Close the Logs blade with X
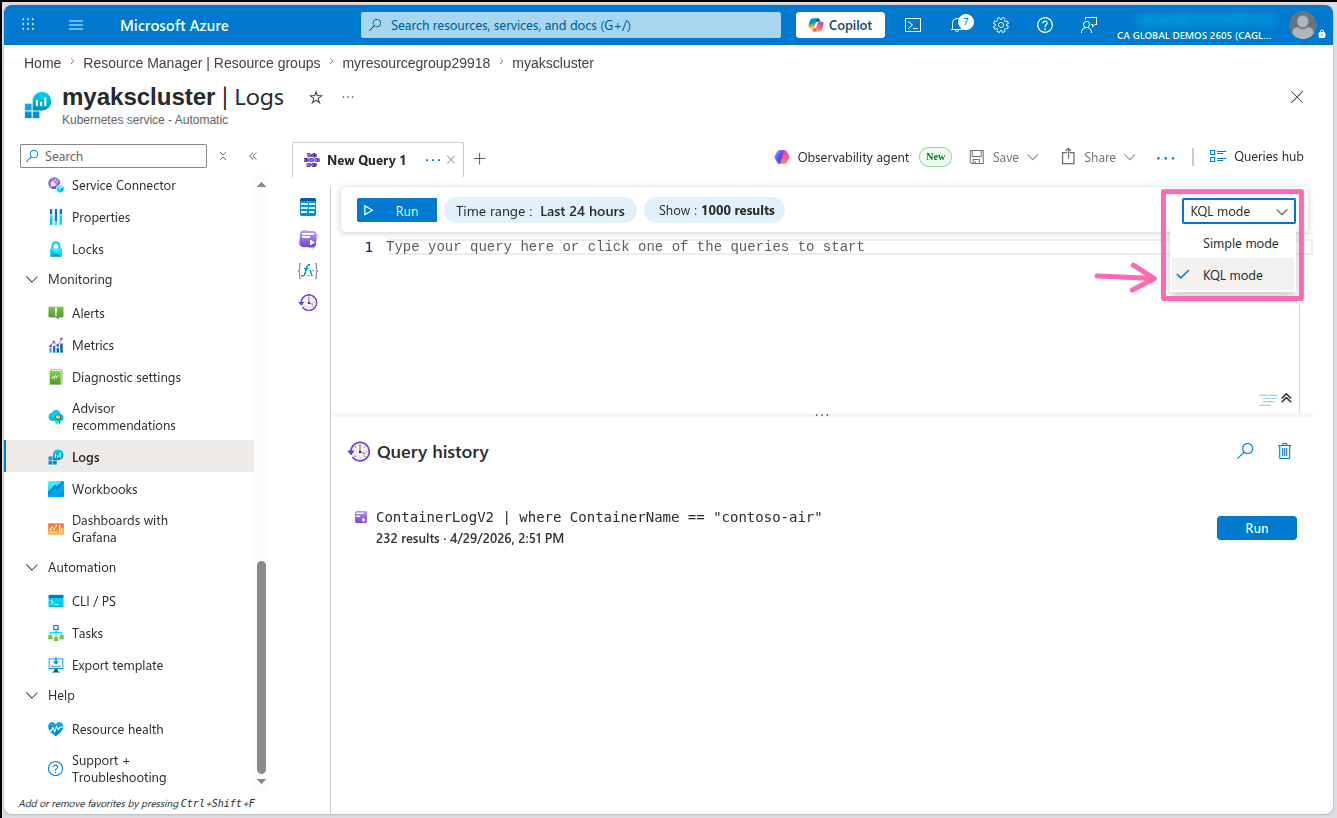Screen dimensions: 1337x818 click(1297, 97)
